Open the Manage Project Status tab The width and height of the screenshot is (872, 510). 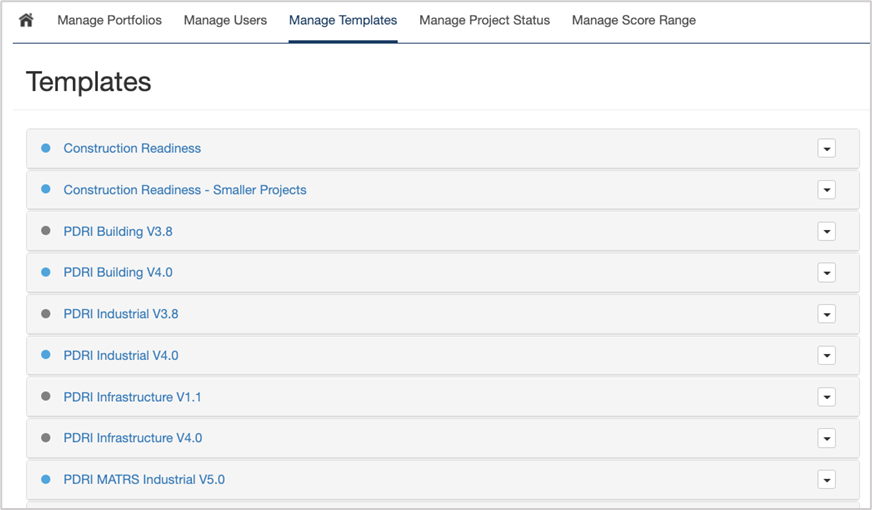pyautogui.click(x=484, y=20)
